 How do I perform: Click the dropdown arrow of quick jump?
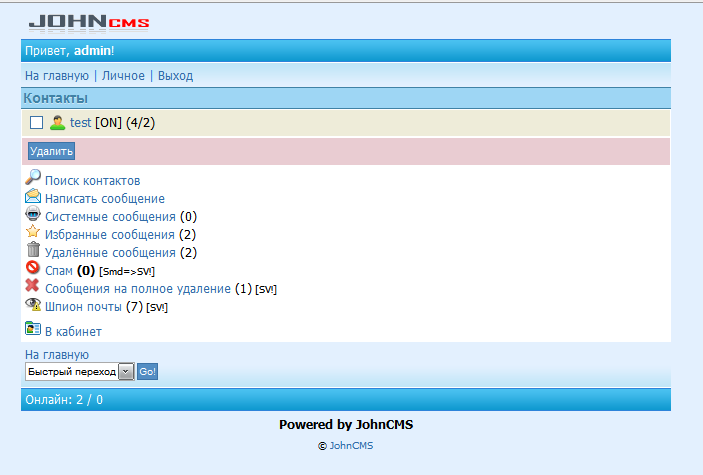coord(126,371)
